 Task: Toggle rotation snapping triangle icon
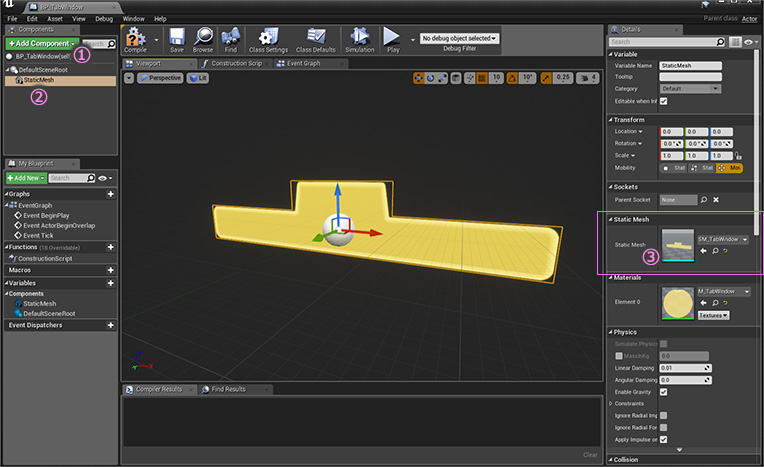pos(512,78)
